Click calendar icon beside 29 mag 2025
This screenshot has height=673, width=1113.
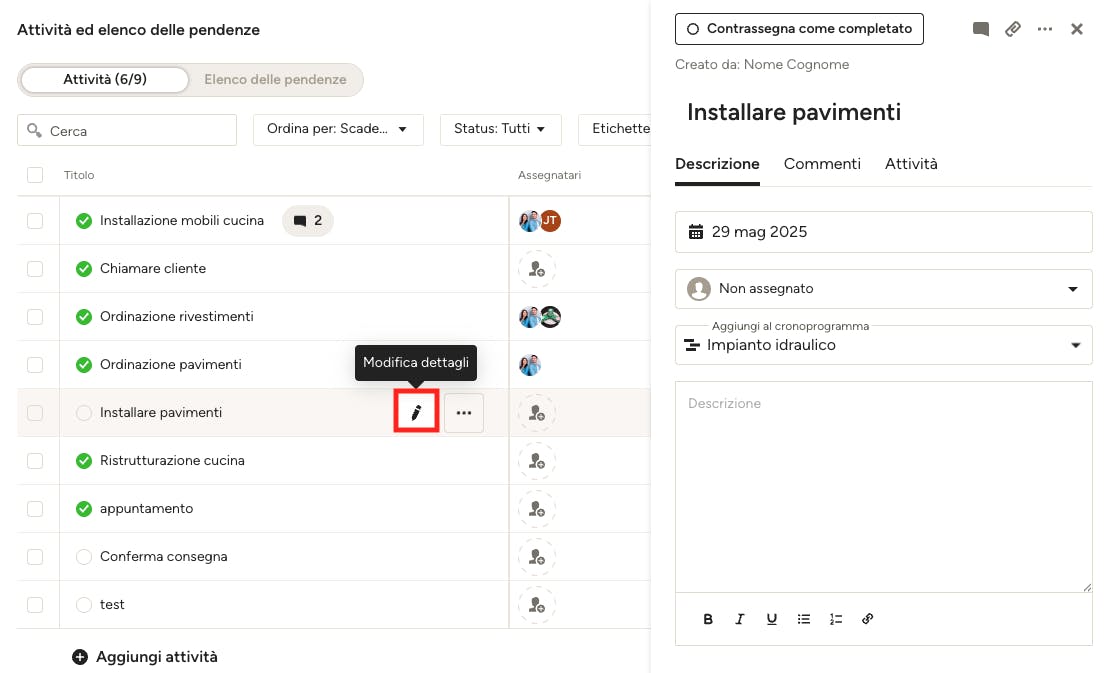(696, 232)
